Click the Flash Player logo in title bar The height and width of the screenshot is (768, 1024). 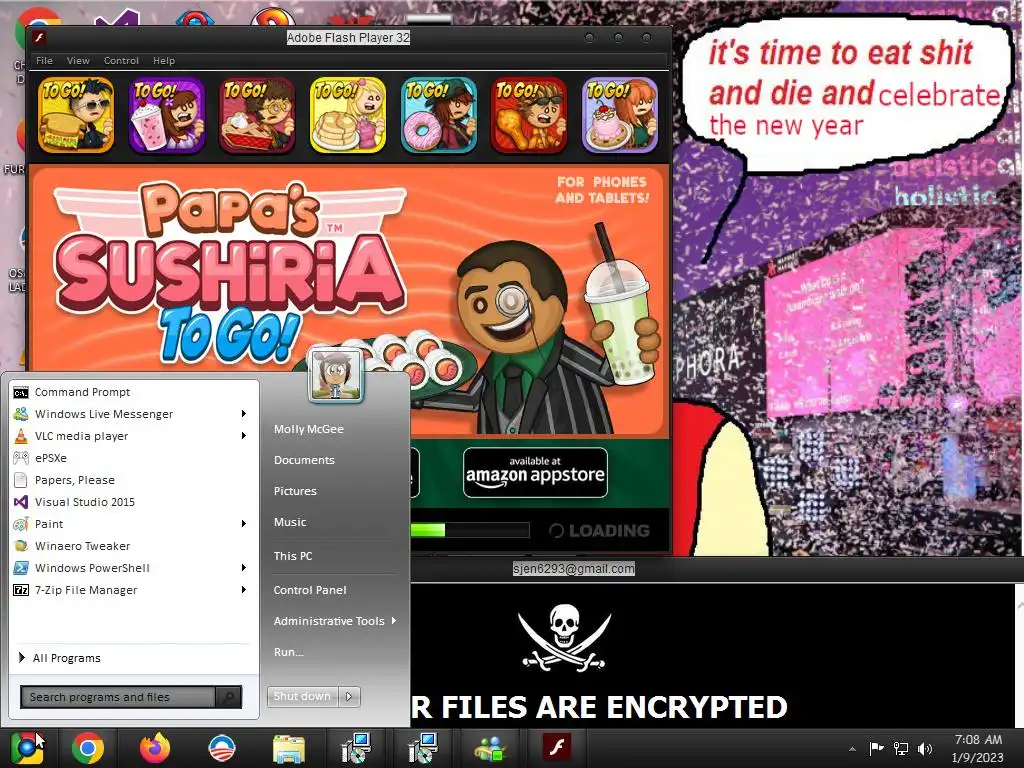click(39, 37)
